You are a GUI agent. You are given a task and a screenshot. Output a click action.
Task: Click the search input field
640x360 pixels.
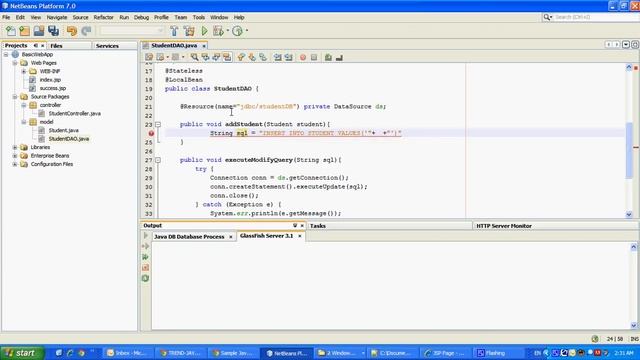(596, 17)
